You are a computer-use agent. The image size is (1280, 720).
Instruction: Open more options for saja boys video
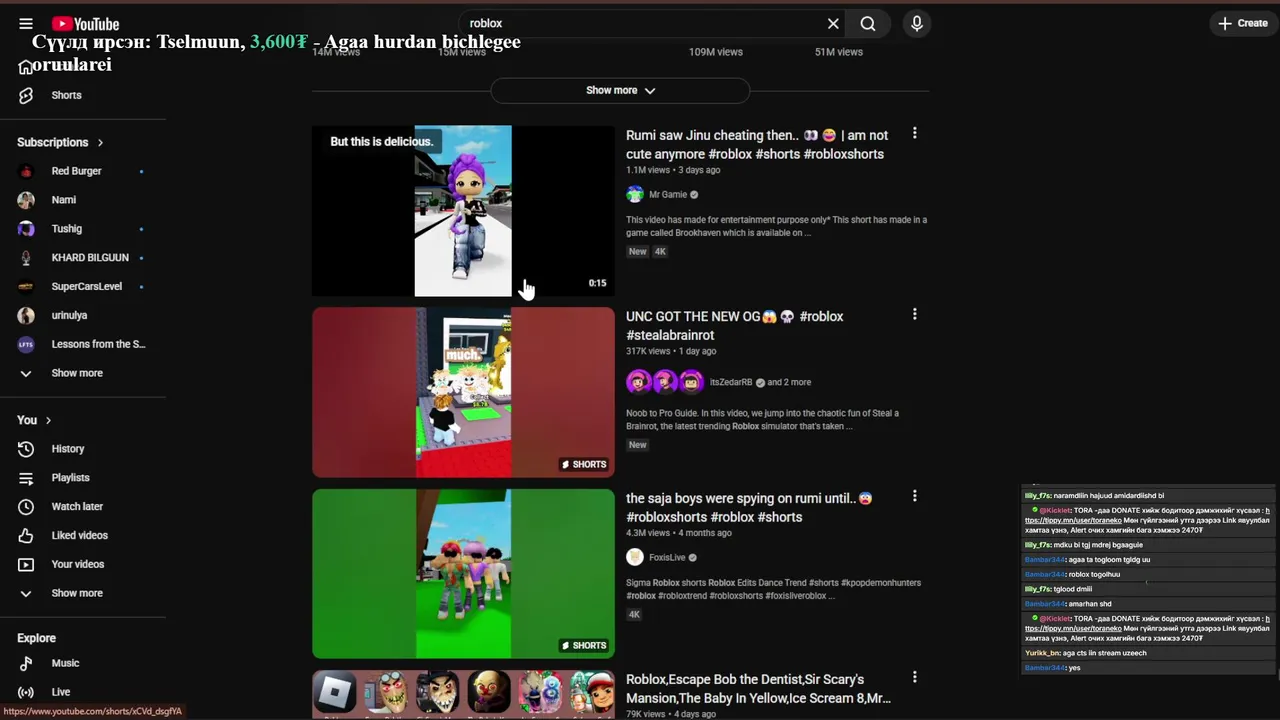[914, 497]
